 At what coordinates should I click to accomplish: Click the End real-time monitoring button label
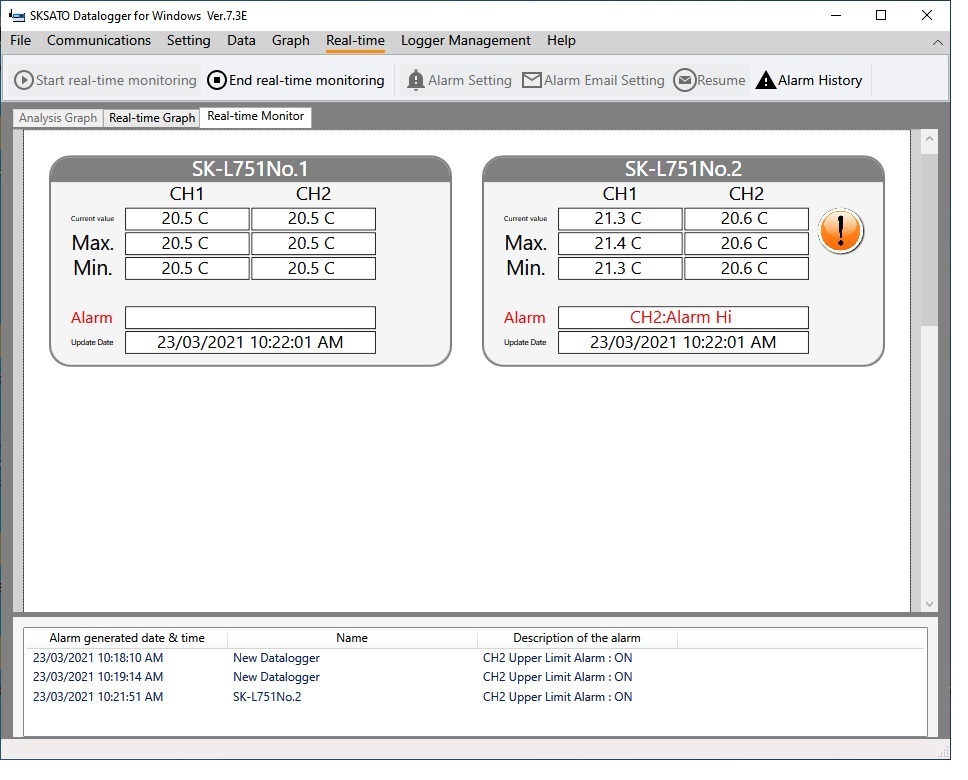(306, 80)
